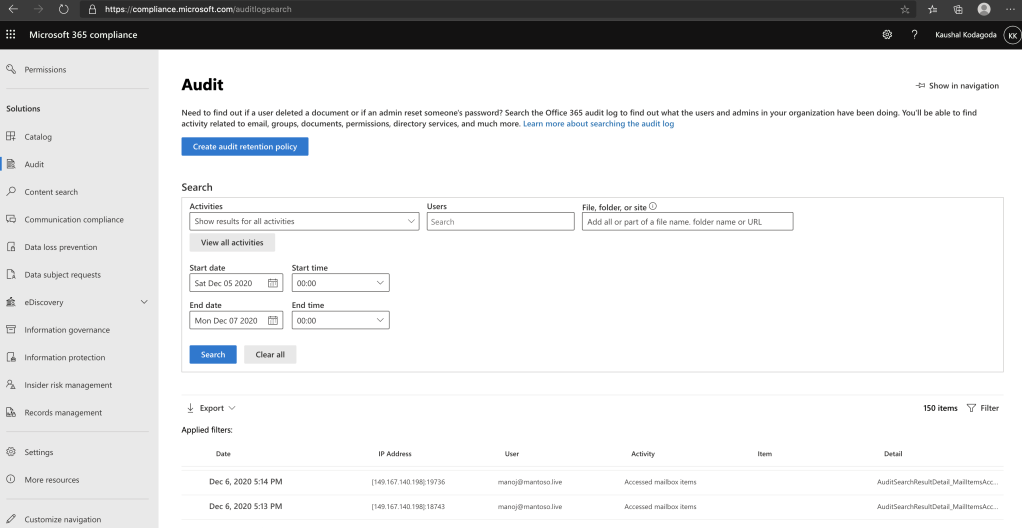
Task: Open Content search in sidebar
Action: coord(51,192)
